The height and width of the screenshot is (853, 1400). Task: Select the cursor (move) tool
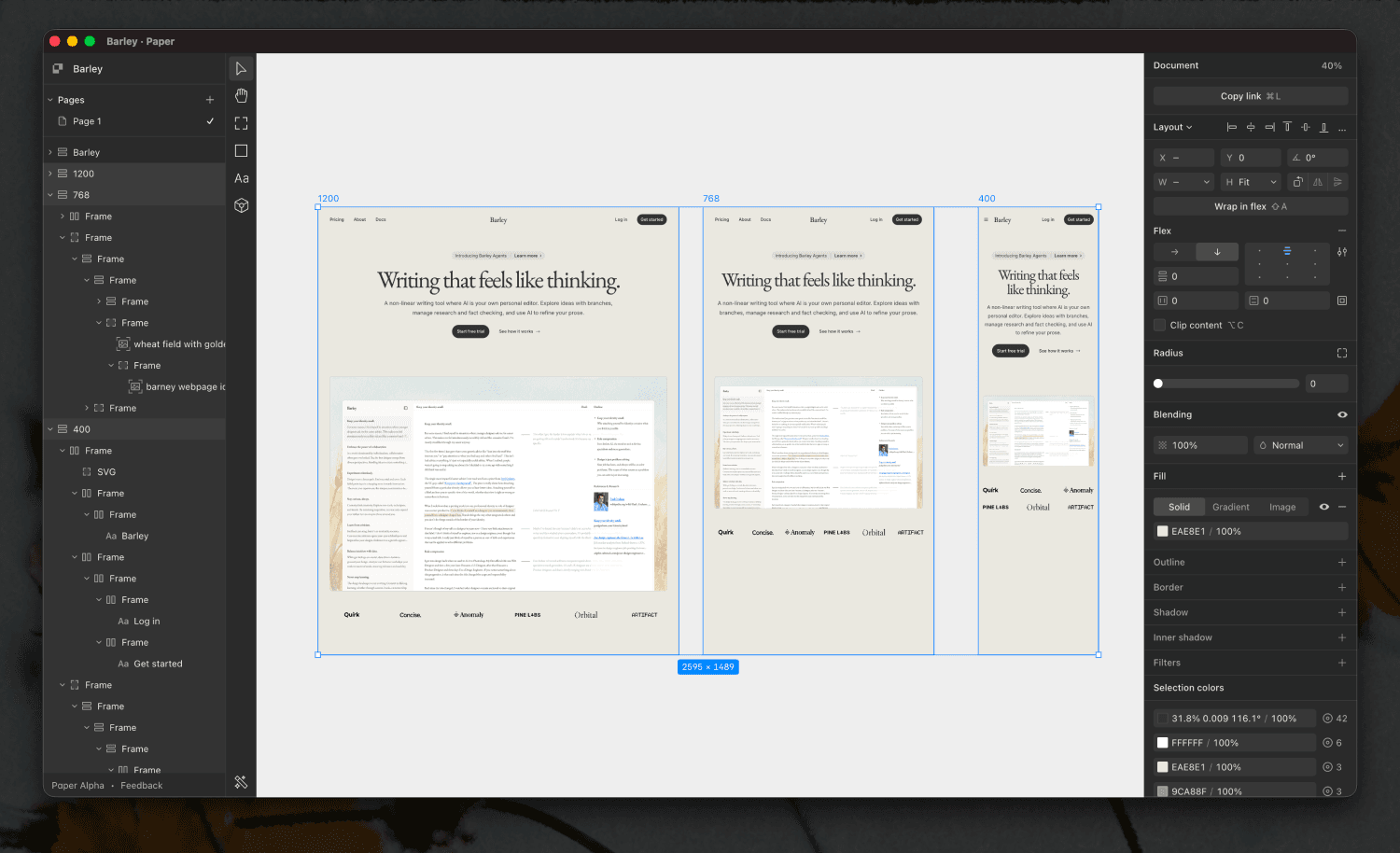[x=241, y=68]
